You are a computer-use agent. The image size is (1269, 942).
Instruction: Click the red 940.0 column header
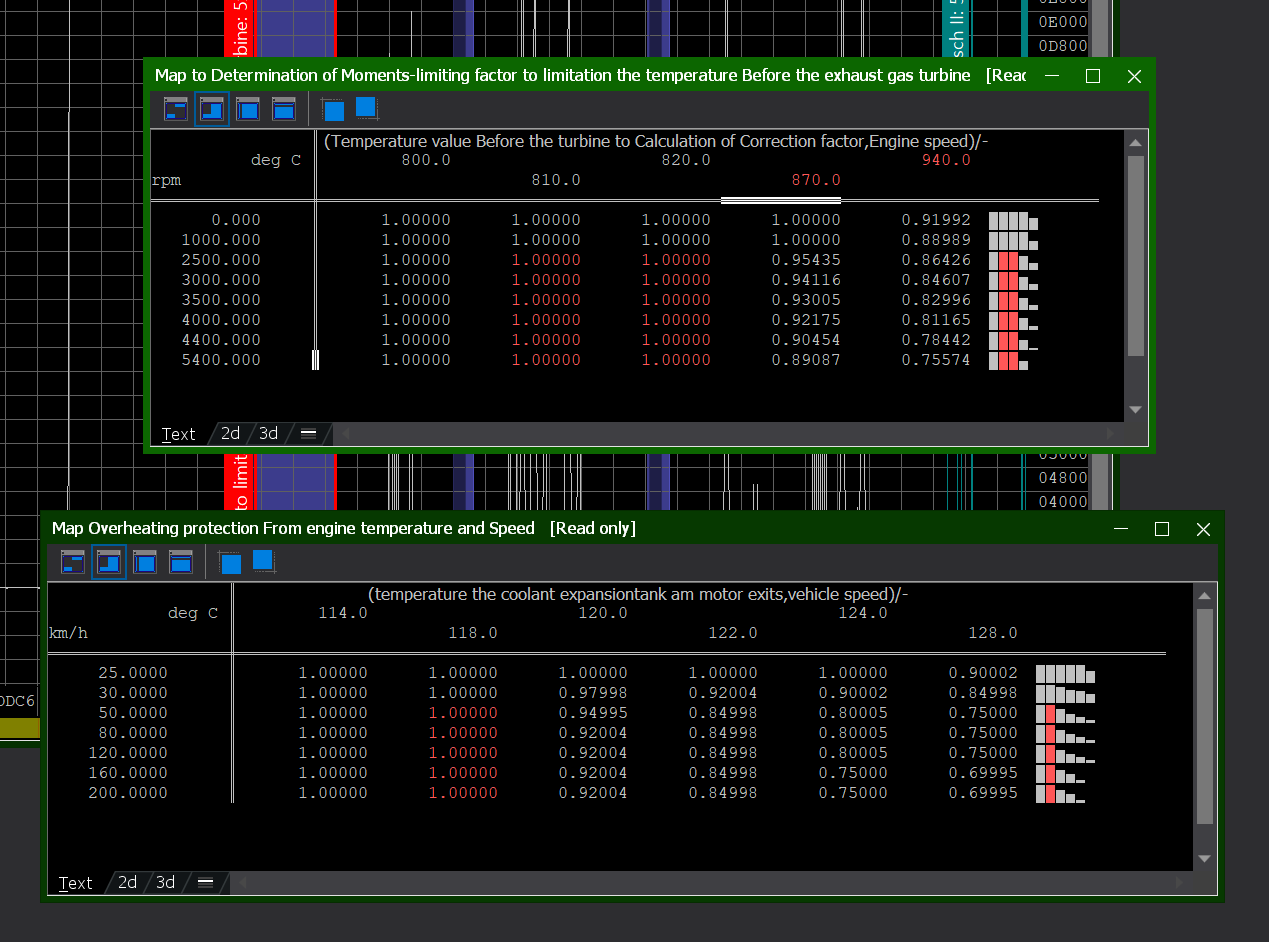tap(946, 160)
